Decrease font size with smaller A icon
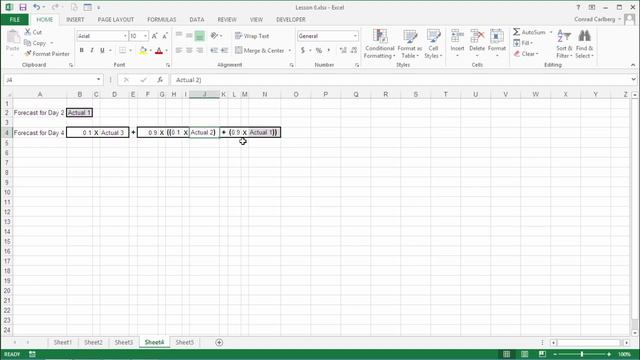640x360 pixels. [165, 36]
